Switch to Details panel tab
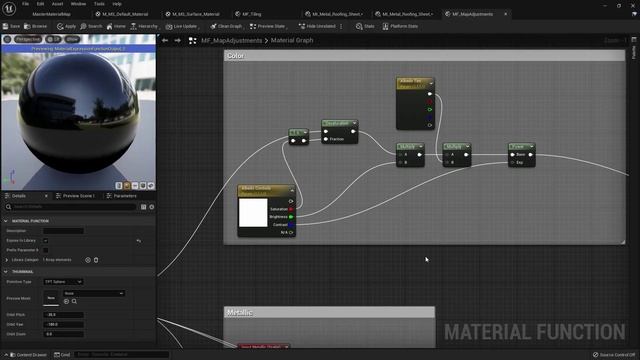This screenshot has height=360, width=640. (18, 196)
